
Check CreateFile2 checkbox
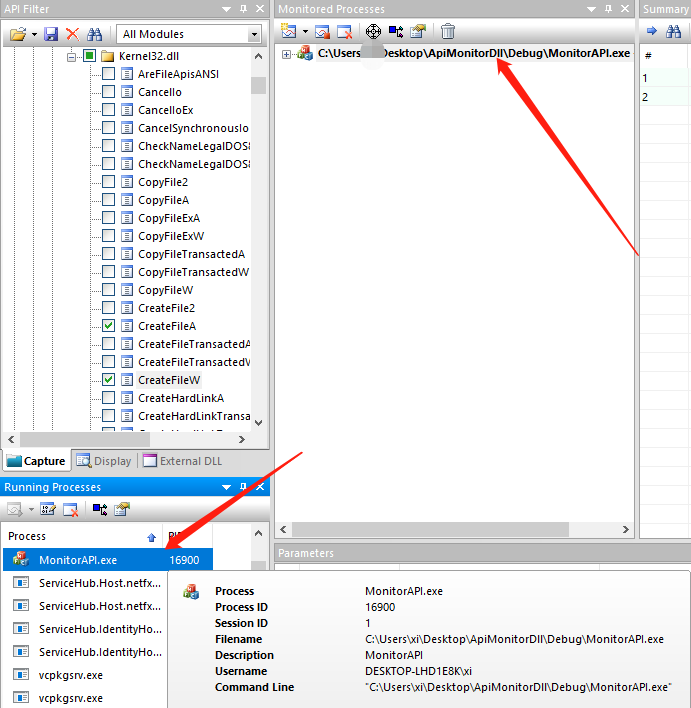pos(108,307)
